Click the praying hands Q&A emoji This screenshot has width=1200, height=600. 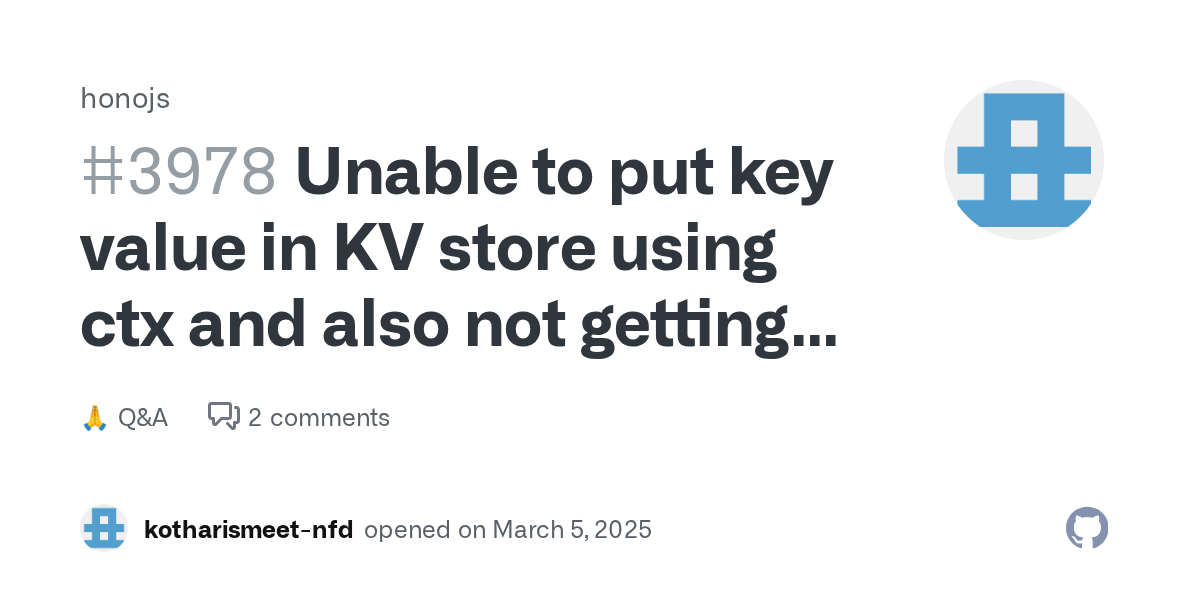(x=94, y=418)
